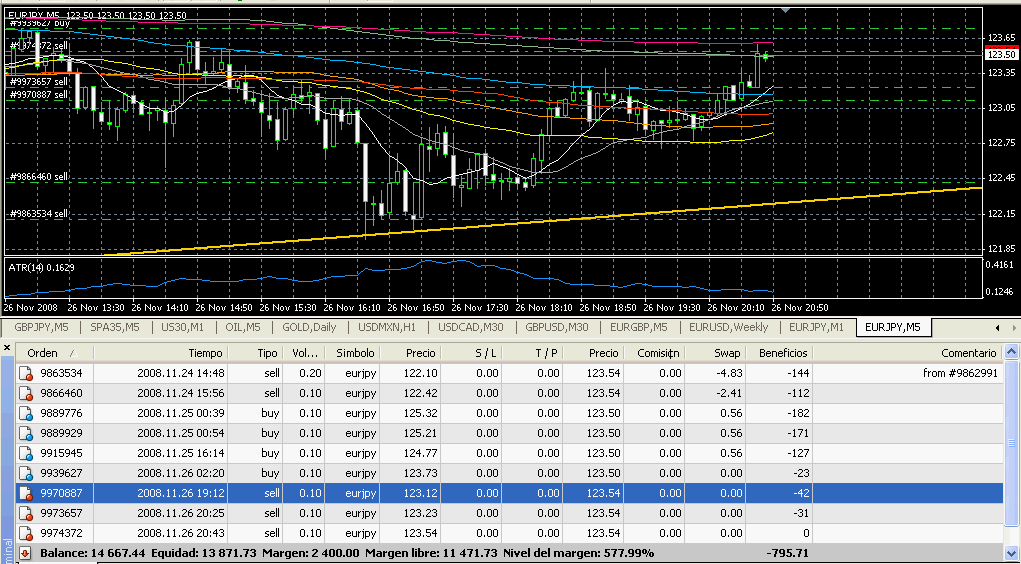
Task: Click the chart shift triangle marker
Action: coord(785,10)
